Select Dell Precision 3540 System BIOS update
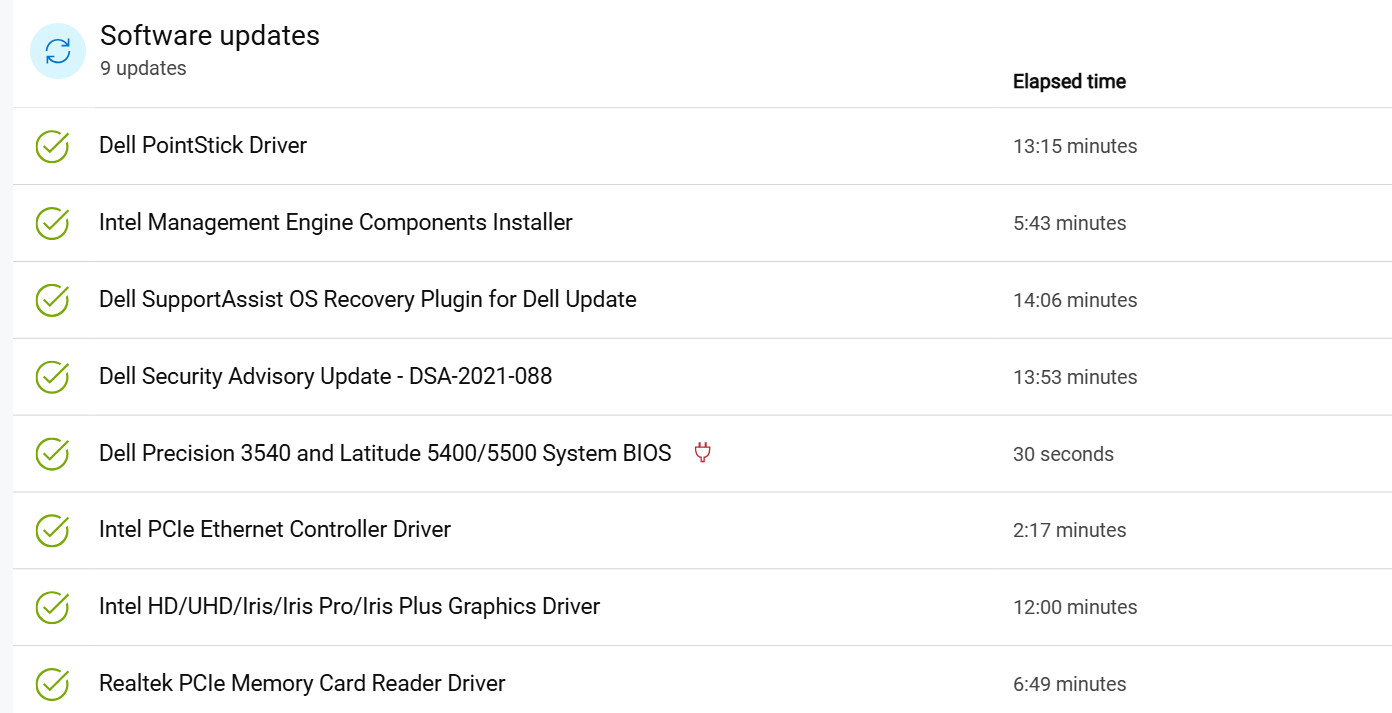The width and height of the screenshot is (1392, 713). [x=702, y=454]
